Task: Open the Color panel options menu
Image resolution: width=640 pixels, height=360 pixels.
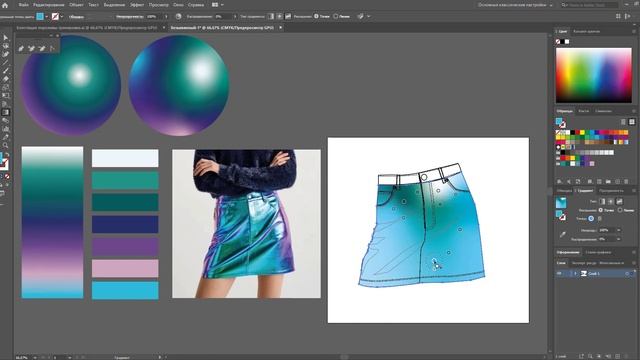Action: click(634, 31)
